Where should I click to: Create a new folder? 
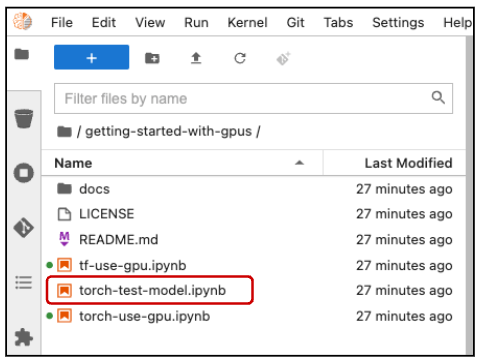(x=152, y=58)
